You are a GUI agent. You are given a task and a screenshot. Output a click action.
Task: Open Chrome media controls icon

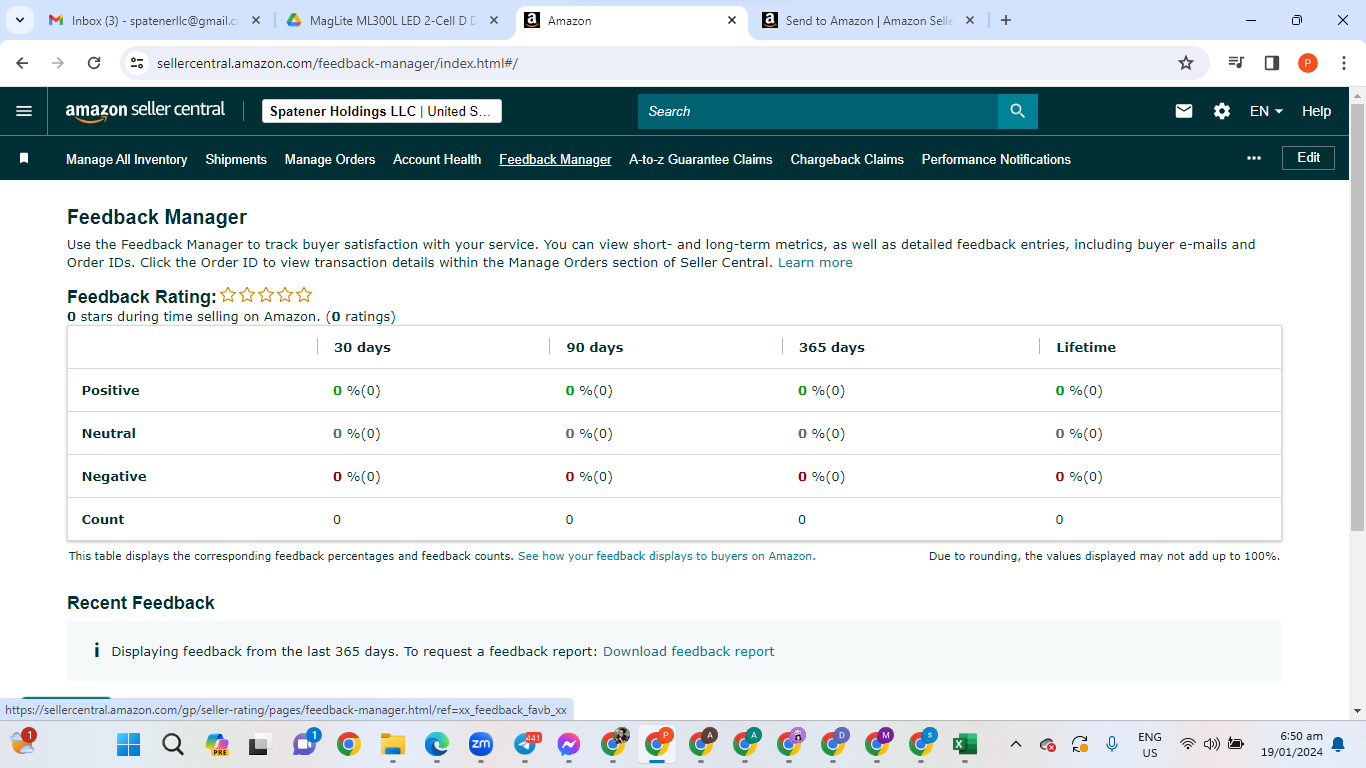click(1237, 63)
